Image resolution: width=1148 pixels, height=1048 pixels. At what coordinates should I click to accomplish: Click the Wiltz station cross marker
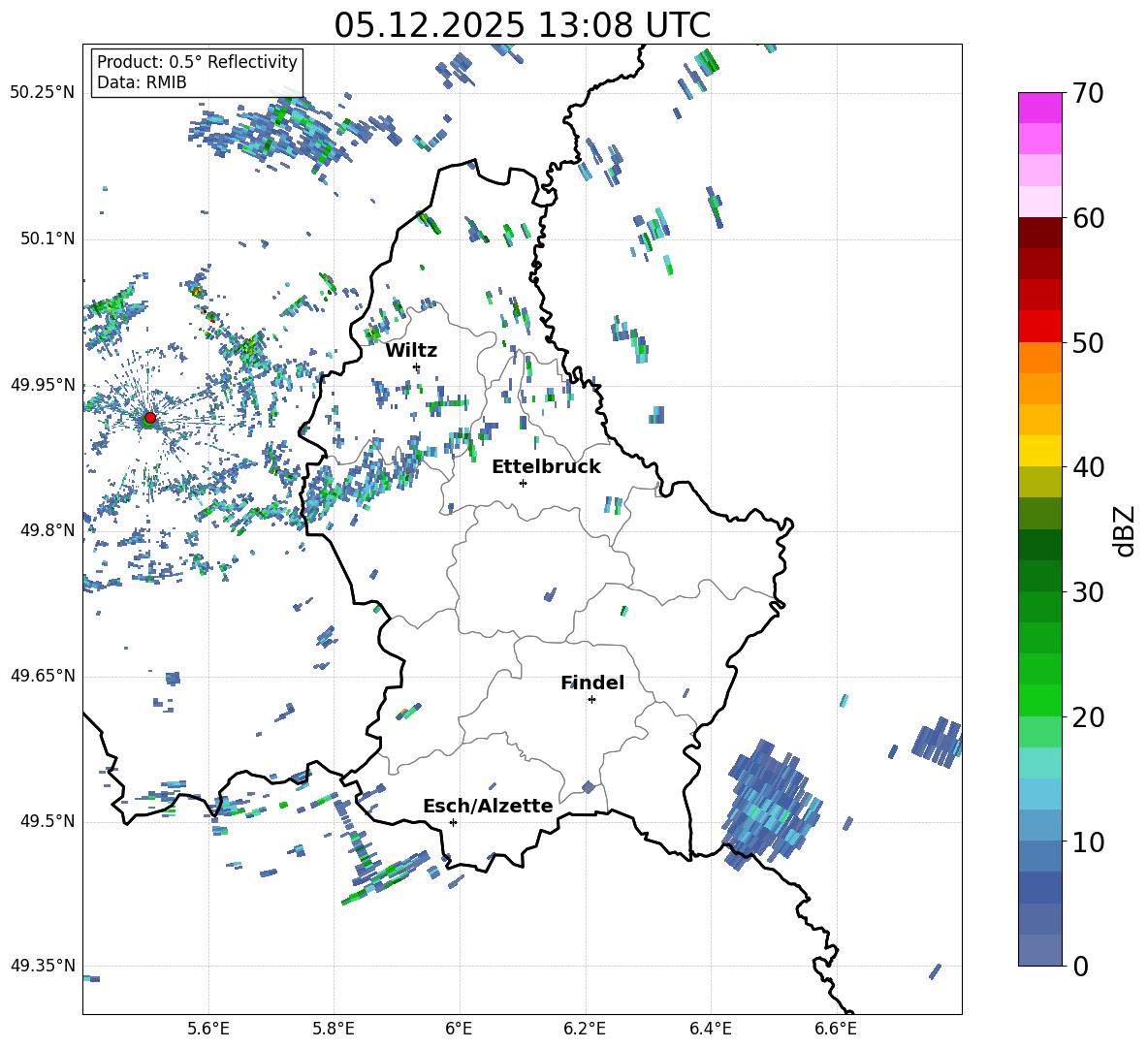click(x=416, y=366)
